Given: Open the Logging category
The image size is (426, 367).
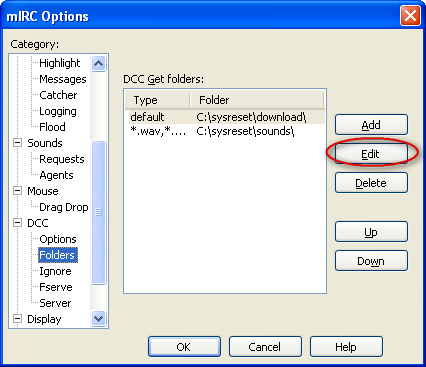Looking at the screenshot, I should [58, 111].
